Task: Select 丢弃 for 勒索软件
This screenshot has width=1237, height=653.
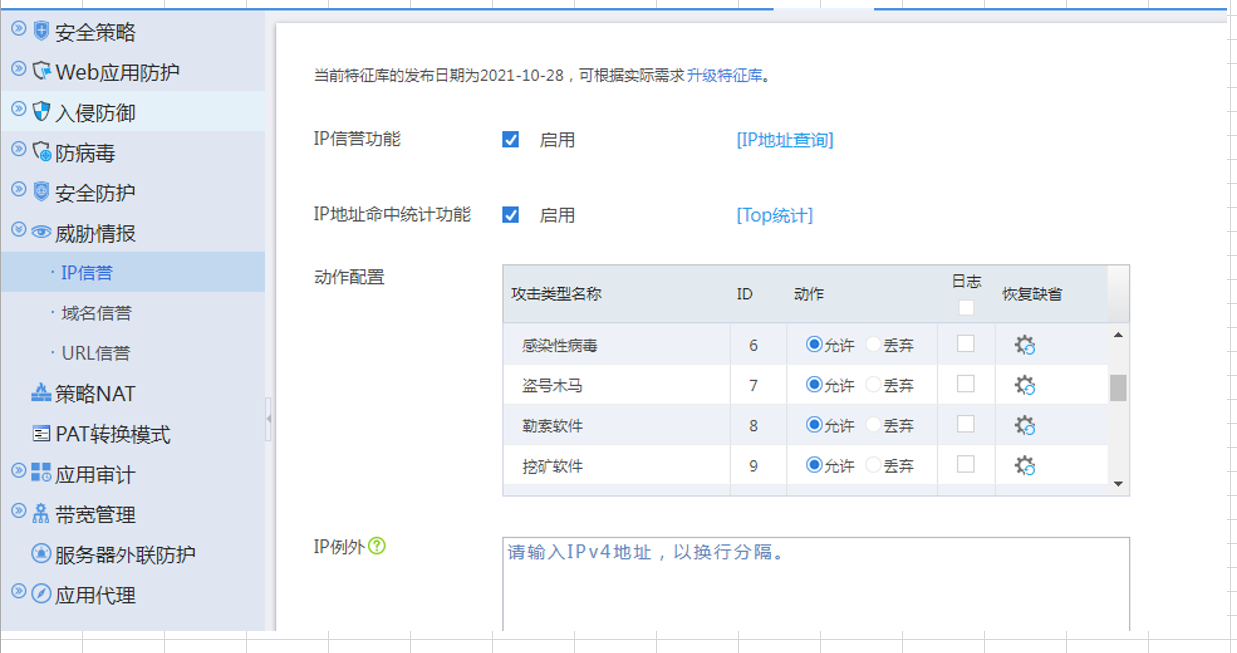Action: pyautogui.click(x=873, y=424)
